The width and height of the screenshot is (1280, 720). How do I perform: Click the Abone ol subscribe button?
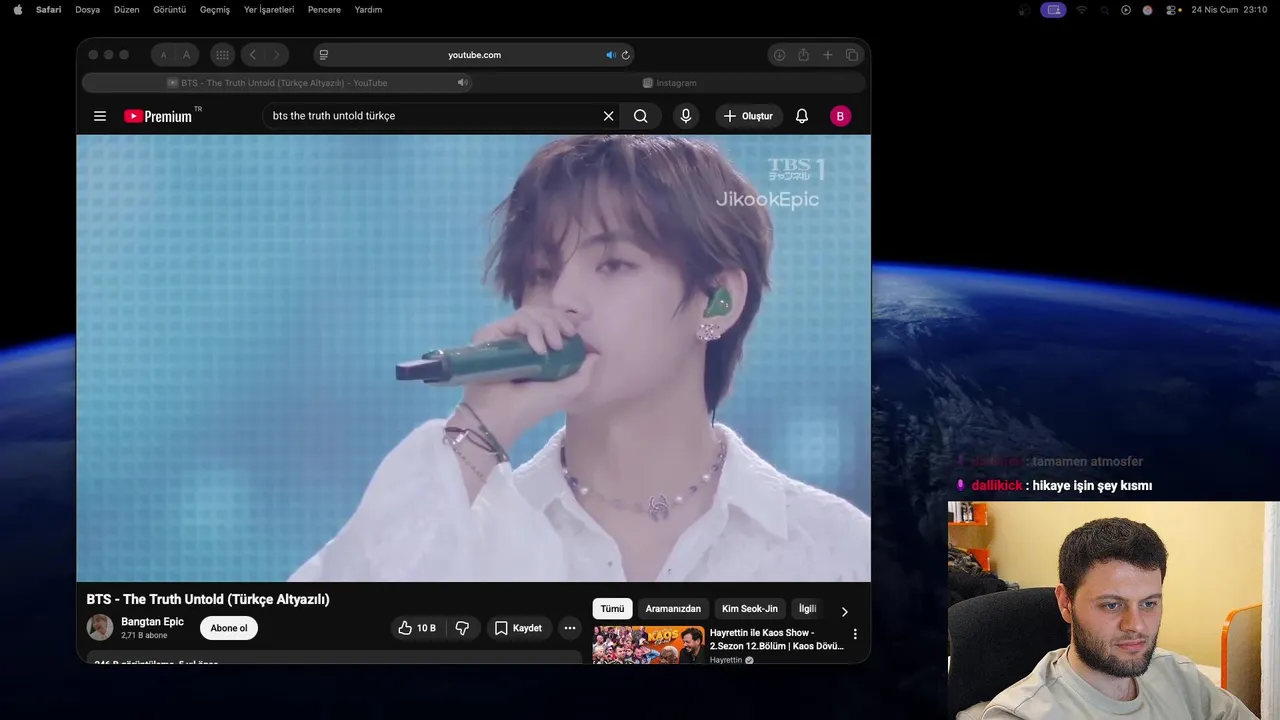229,628
